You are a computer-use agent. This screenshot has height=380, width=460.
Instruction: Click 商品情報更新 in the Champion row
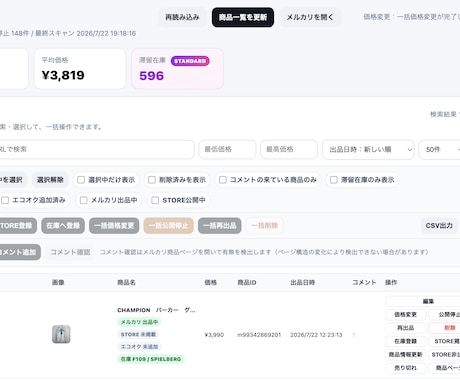tap(406, 354)
